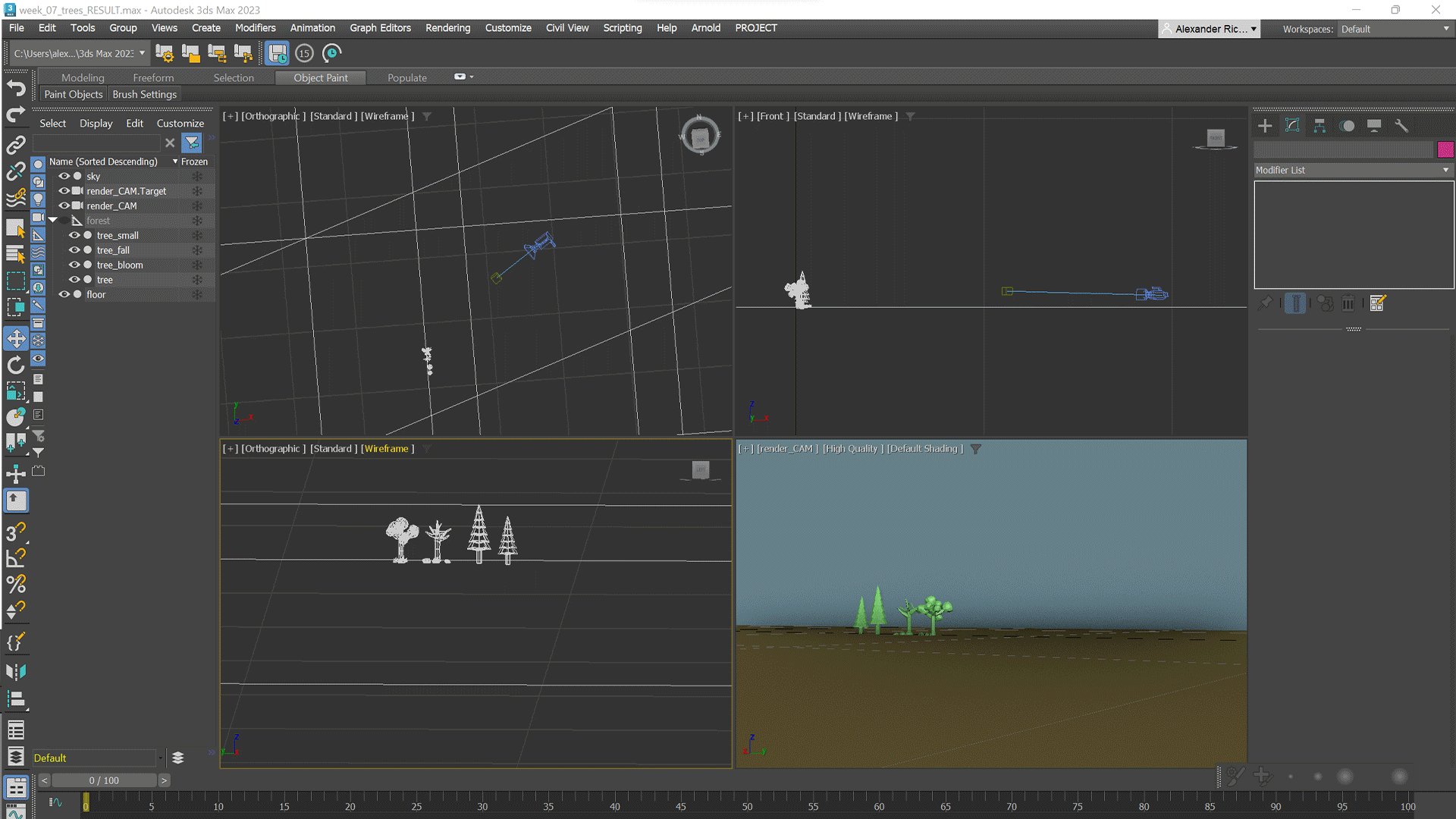Open the Workspaces Default dropdown
Viewport: 1456px width, 819px height.
point(1395,29)
